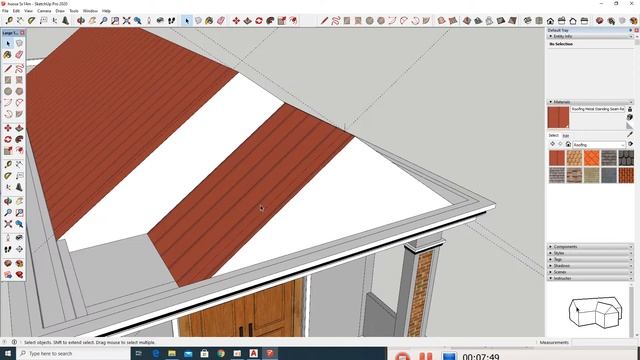
Task: Set default material using the material sidebar icon
Action: click(x=630, y=126)
